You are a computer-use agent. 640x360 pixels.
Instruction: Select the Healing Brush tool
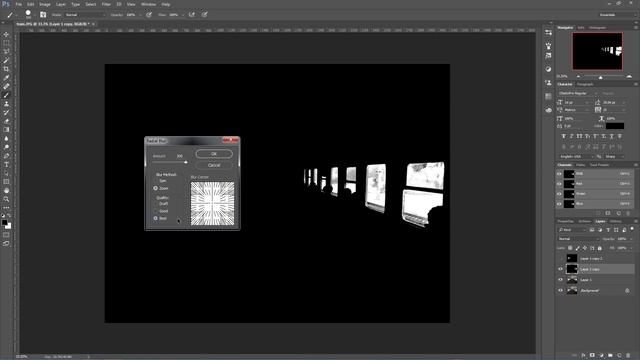6,86
